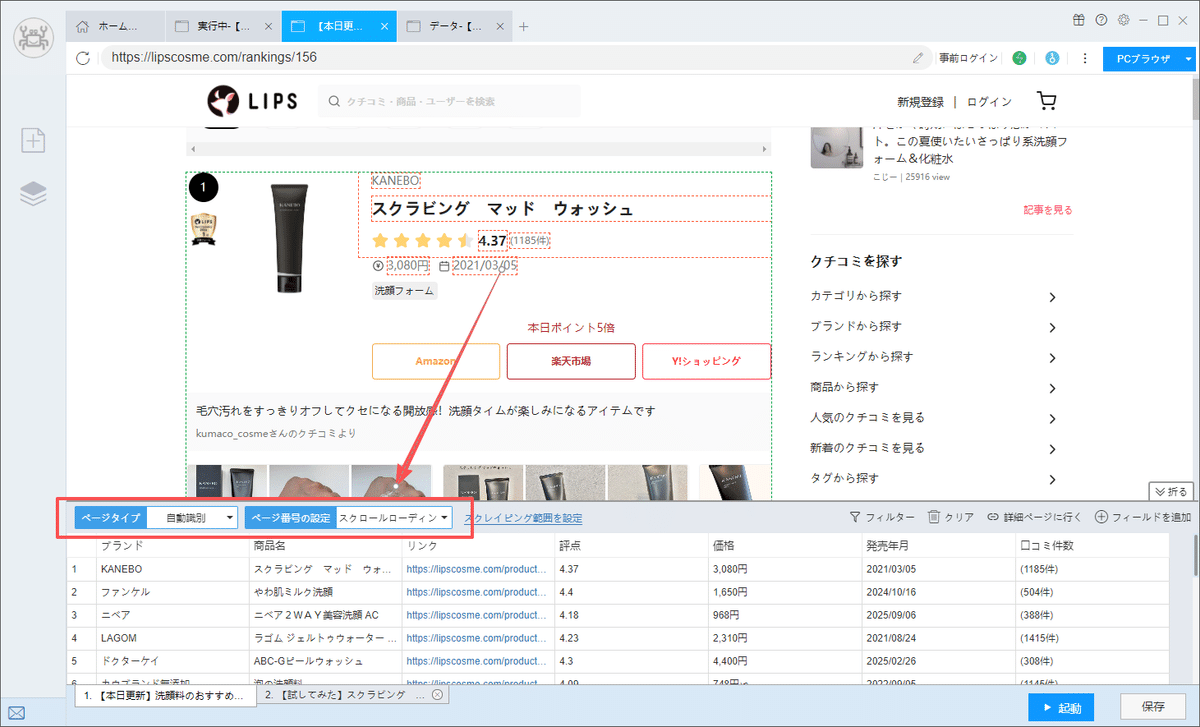
Task: Click the ブランド column header
Action: click(172, 546)
